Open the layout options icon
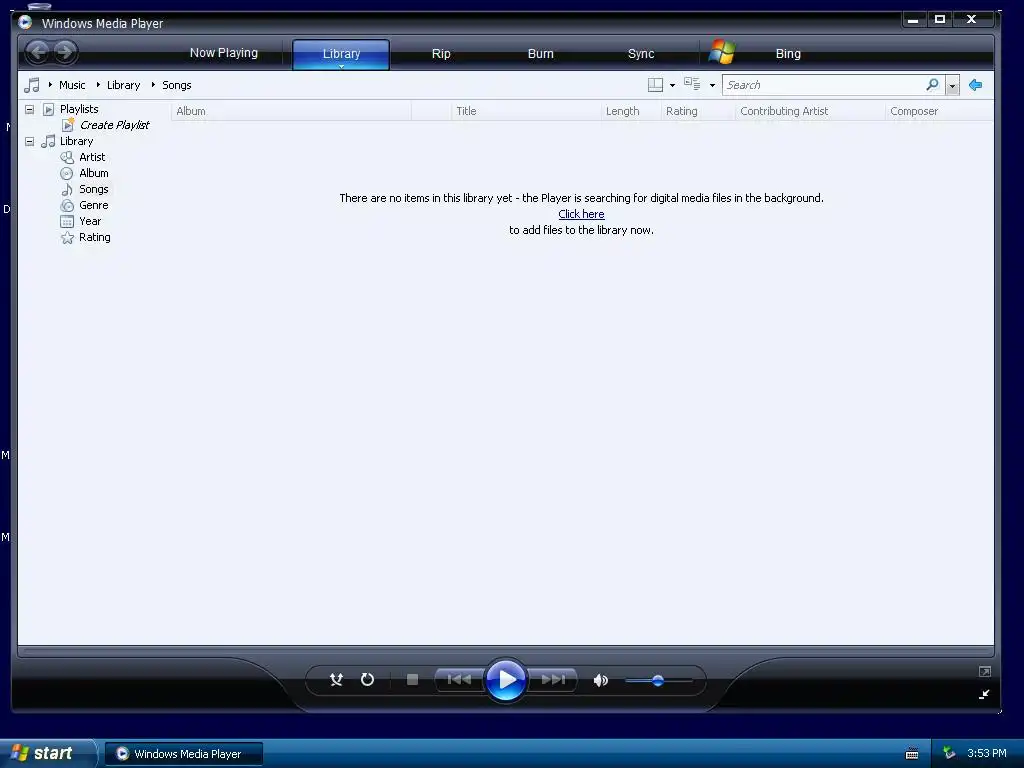 pyautogui.click(x=655, y=85)
